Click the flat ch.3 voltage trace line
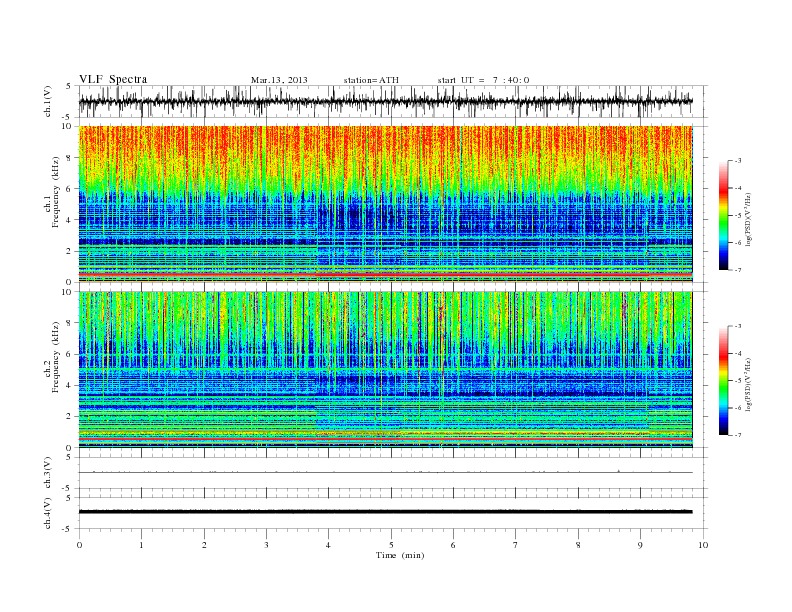Screen dimensions: 792x612 385,472
